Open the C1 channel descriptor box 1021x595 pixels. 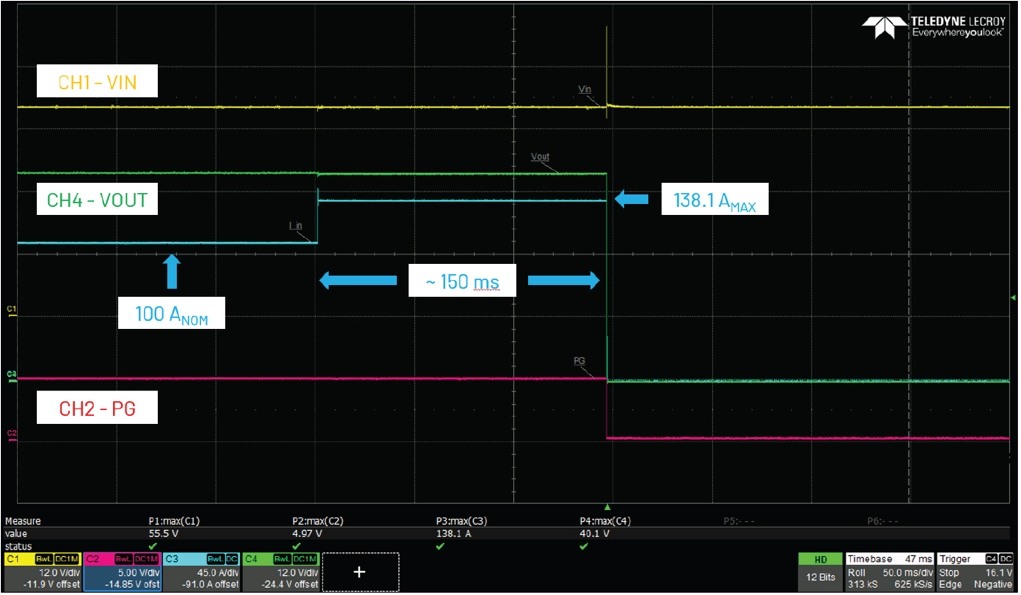tap(41, 571)
